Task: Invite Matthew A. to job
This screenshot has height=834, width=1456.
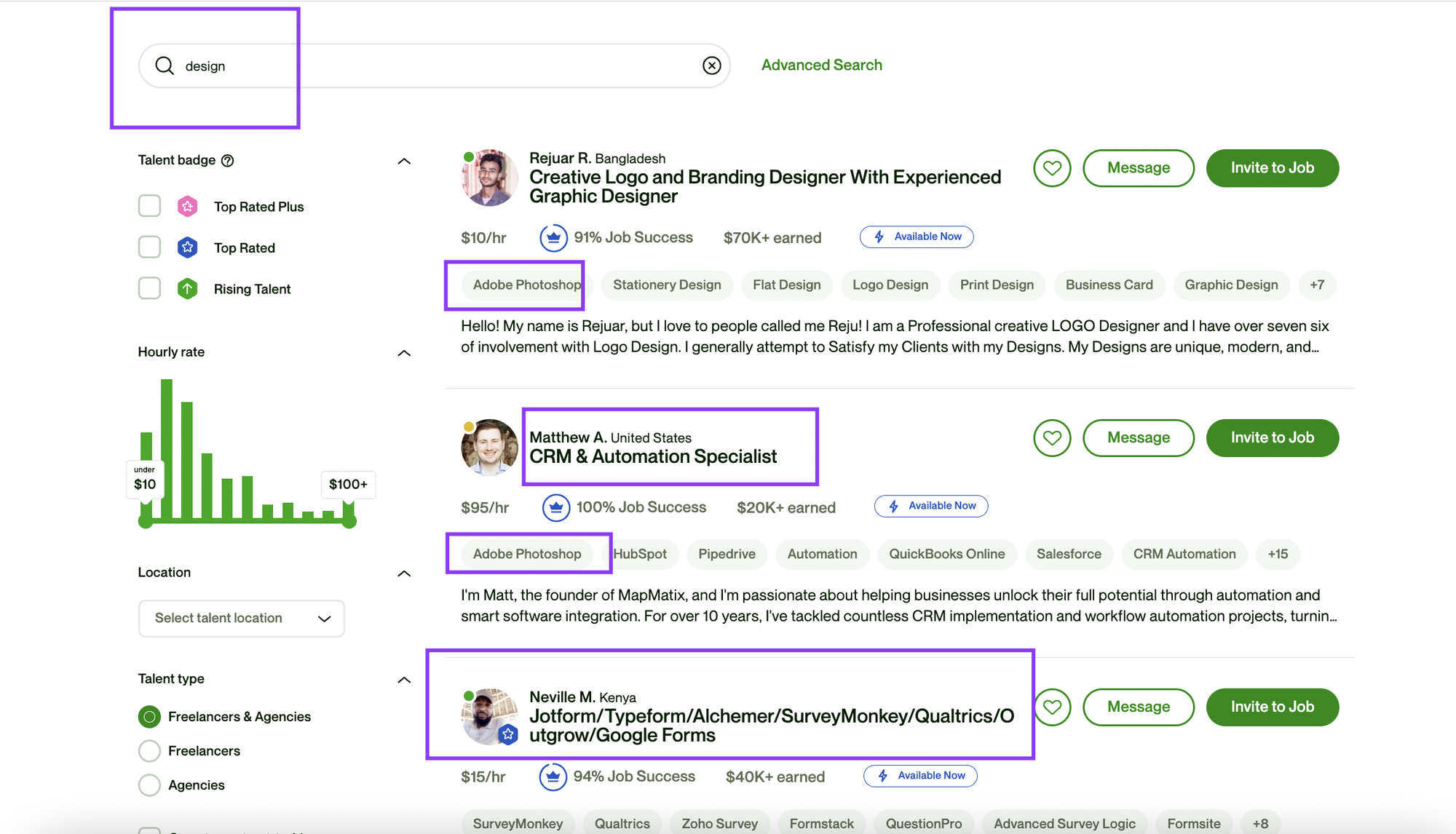Action: click(x=1272, y=438)
